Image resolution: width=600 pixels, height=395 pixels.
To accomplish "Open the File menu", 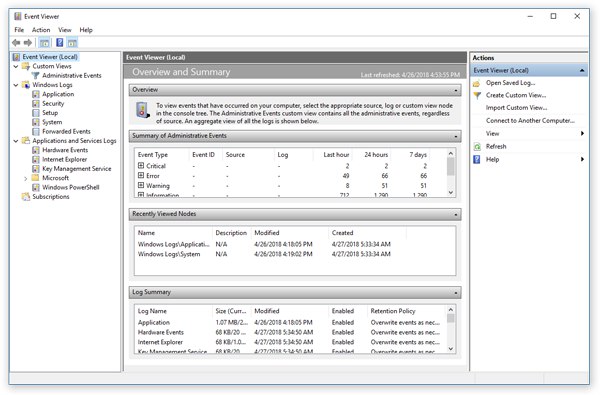I will [19, 30].
